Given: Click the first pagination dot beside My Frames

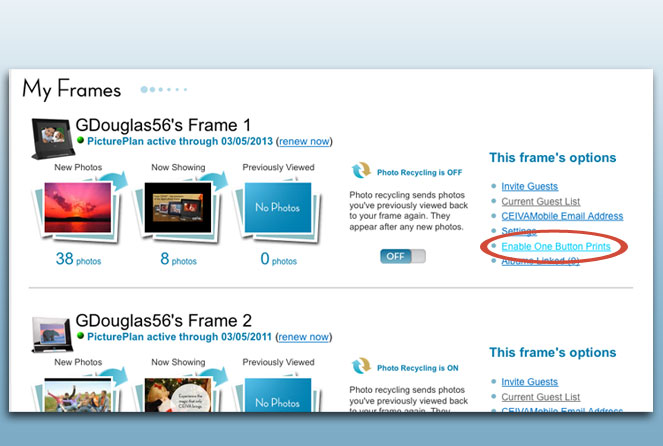Looking at the screenshot, I should tap(144, 89).
